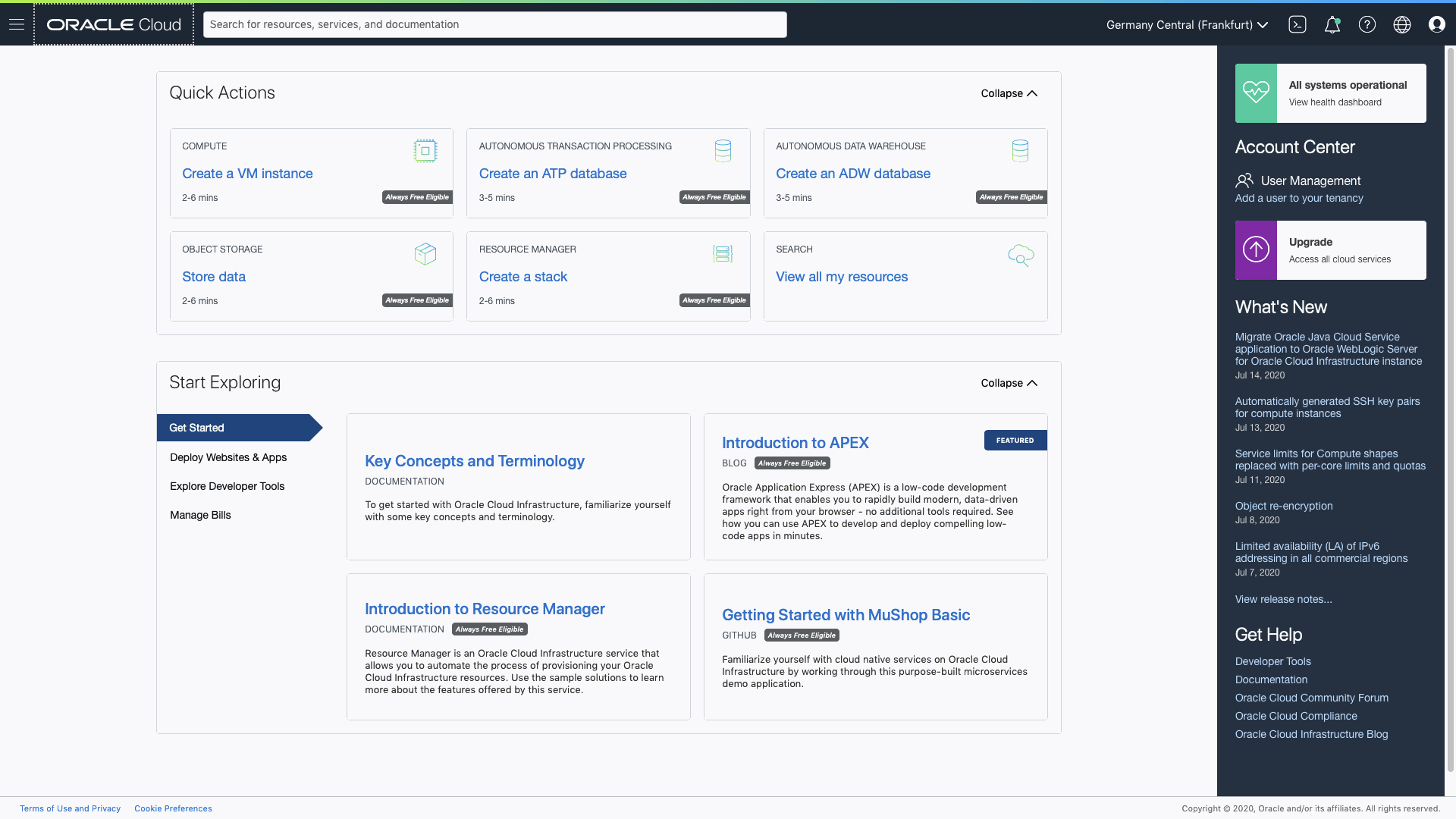
Task: Open the user profile avatar icon
Action: 1437,24
